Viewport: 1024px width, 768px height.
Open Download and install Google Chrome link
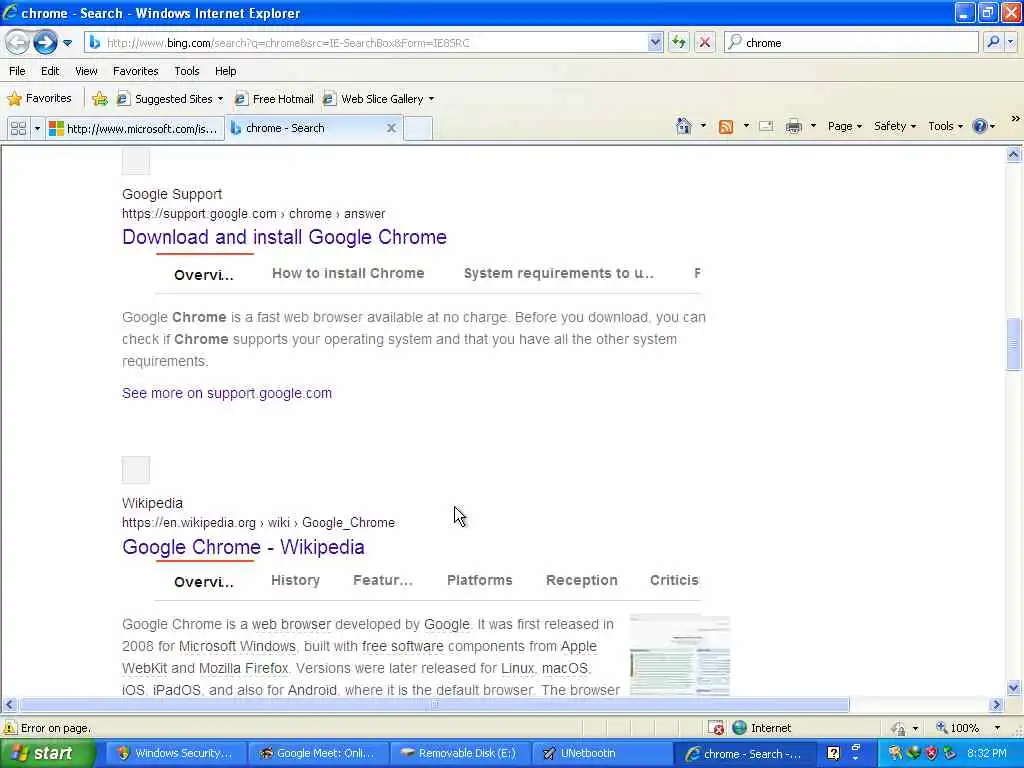coord(284,237)
